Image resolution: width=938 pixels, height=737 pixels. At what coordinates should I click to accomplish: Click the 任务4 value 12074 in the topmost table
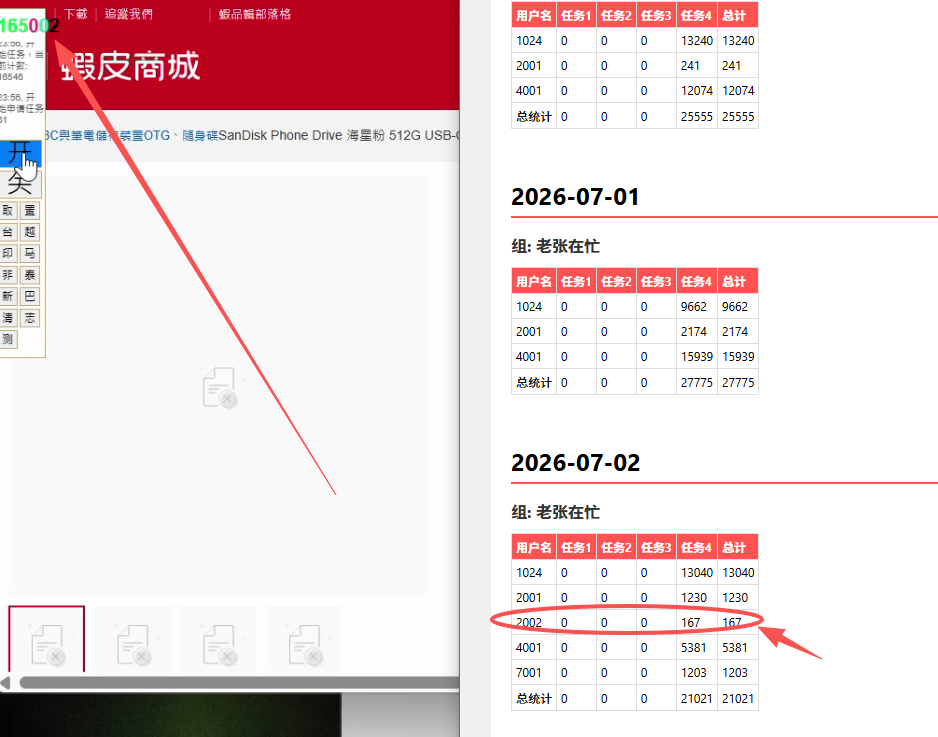coord(697,91)
